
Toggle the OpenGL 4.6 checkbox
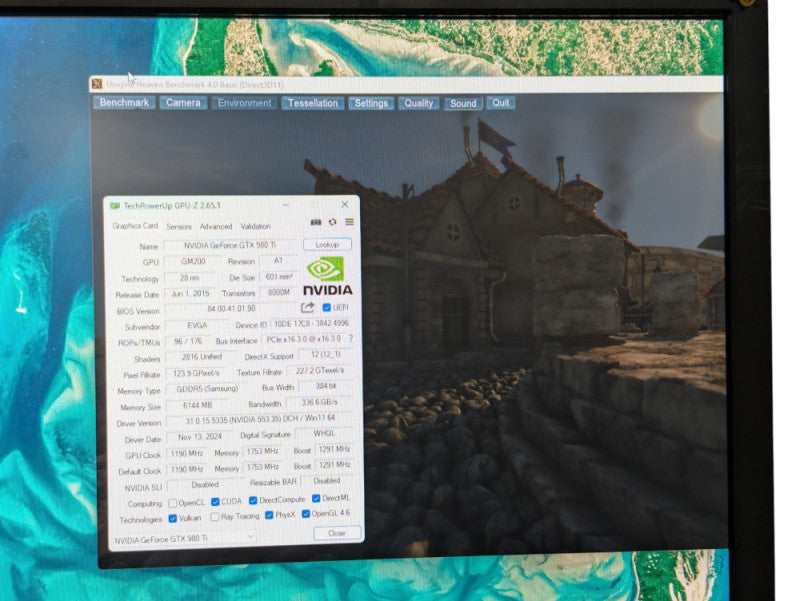306,514
